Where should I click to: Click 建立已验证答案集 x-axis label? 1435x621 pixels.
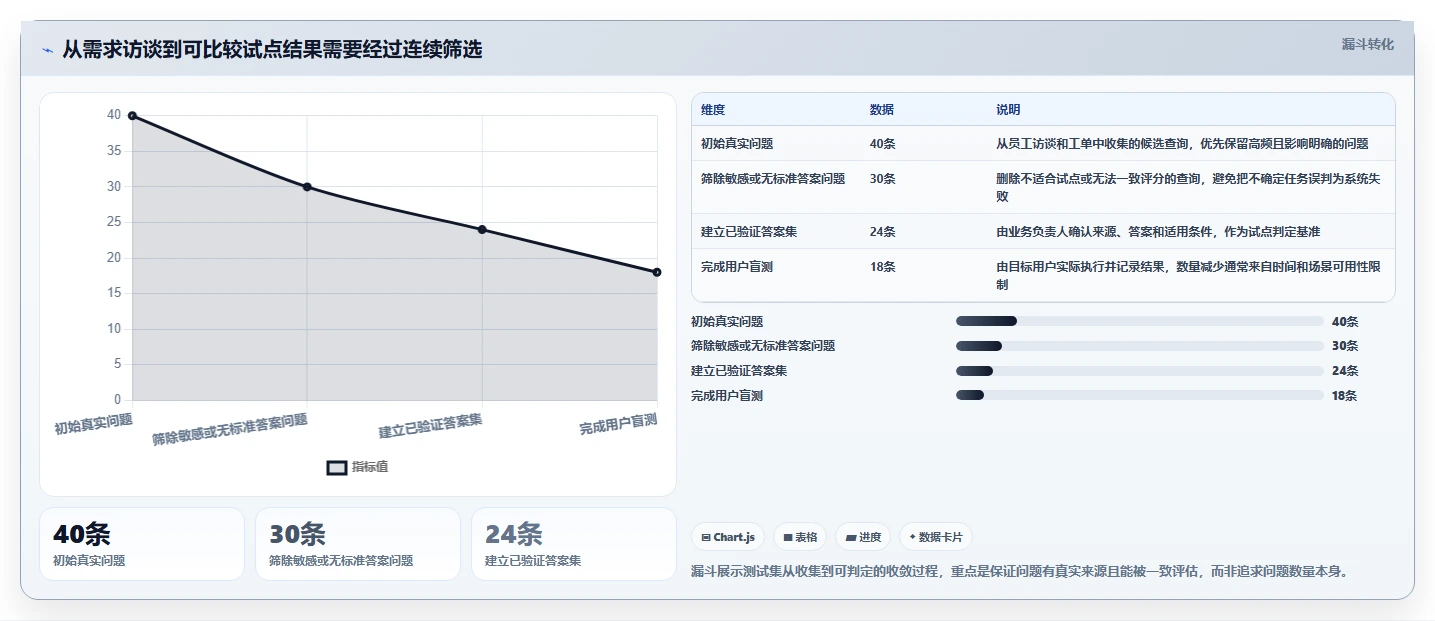[431, 426]
